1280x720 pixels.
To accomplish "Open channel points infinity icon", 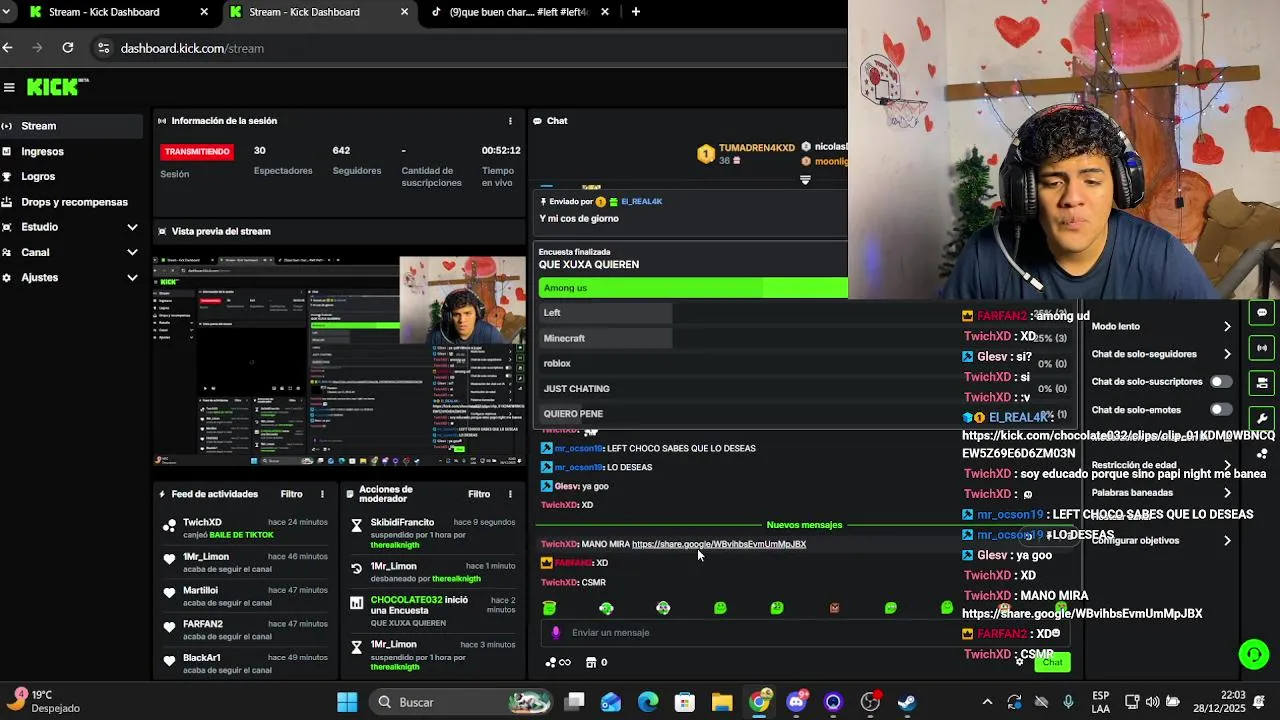I will [558, 662].
